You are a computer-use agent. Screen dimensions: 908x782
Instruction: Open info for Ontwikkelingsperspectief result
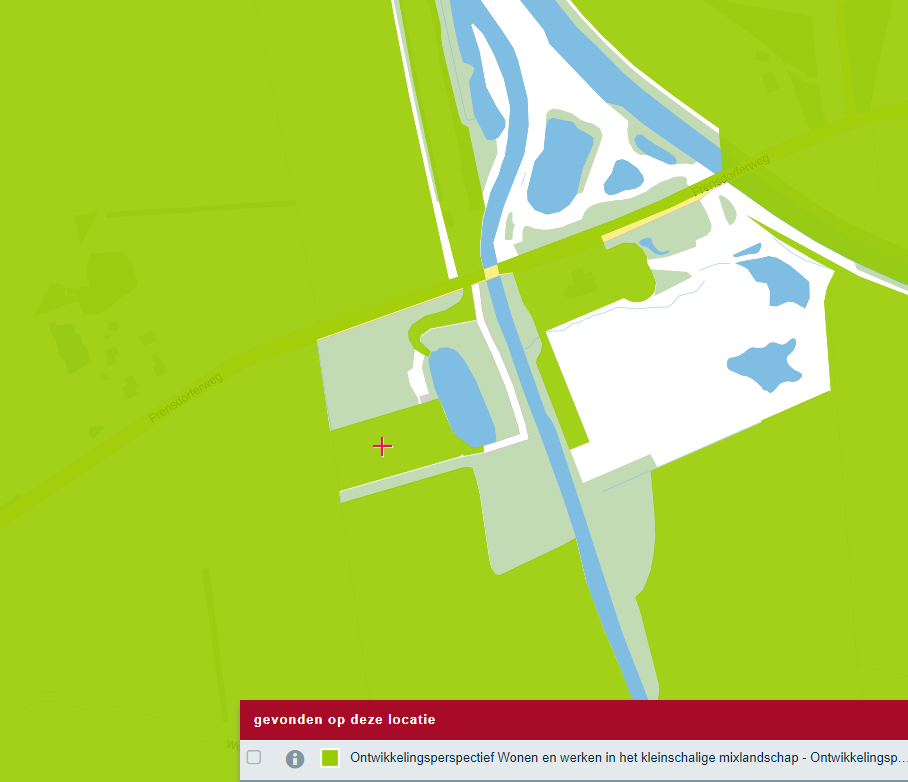295,758
